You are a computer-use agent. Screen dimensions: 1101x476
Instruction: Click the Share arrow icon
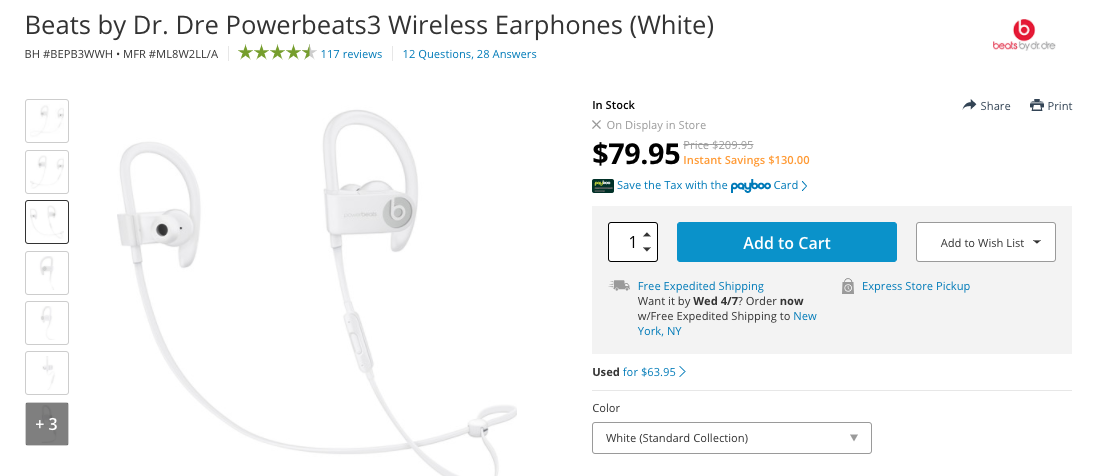coord(969,105)
